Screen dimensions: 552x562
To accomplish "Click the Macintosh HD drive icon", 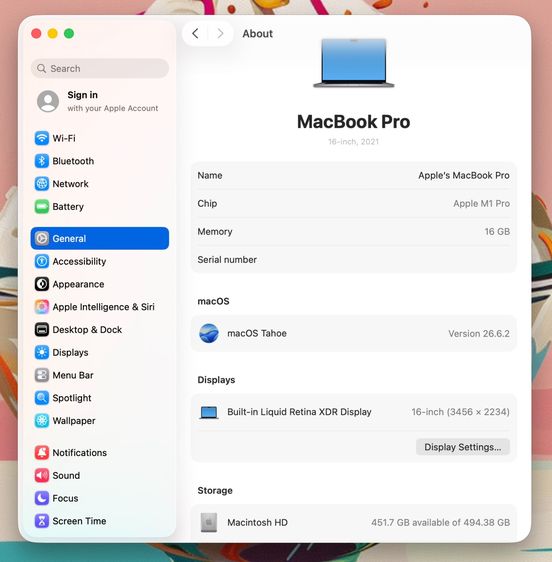I will coord(209,523).
